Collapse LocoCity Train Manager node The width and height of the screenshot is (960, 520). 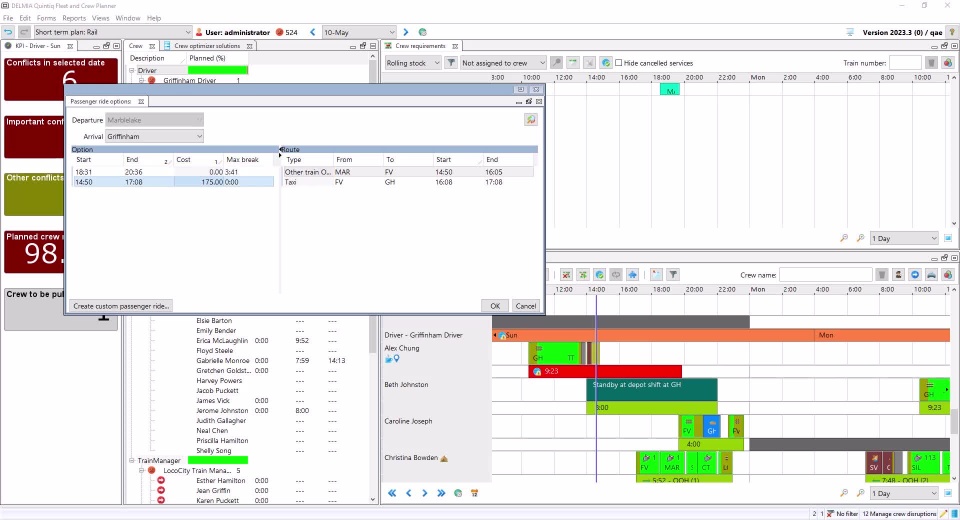(x=141, y=470)
